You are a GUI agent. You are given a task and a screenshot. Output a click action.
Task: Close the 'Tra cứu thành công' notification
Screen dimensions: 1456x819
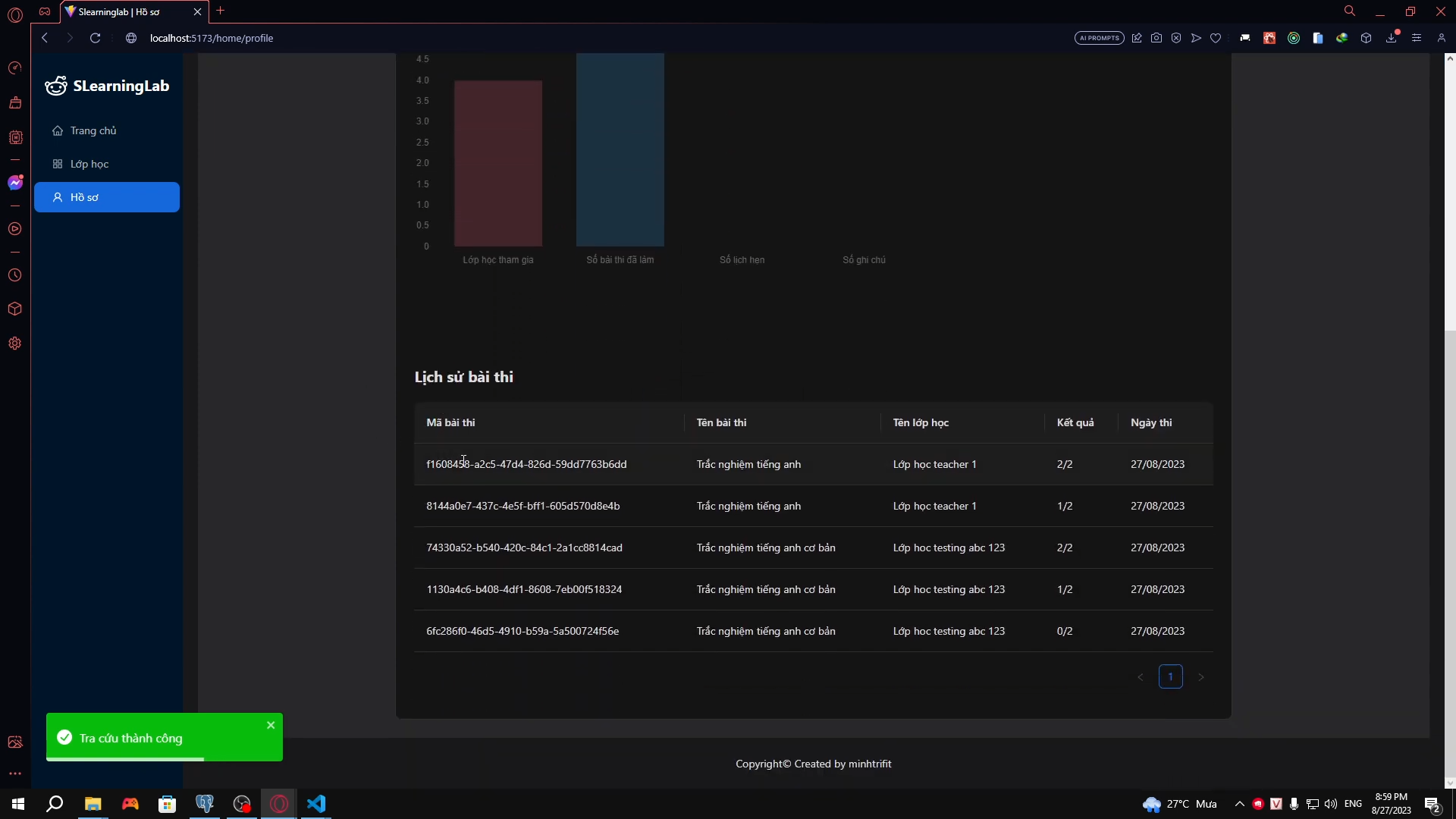tap(271, 726)
